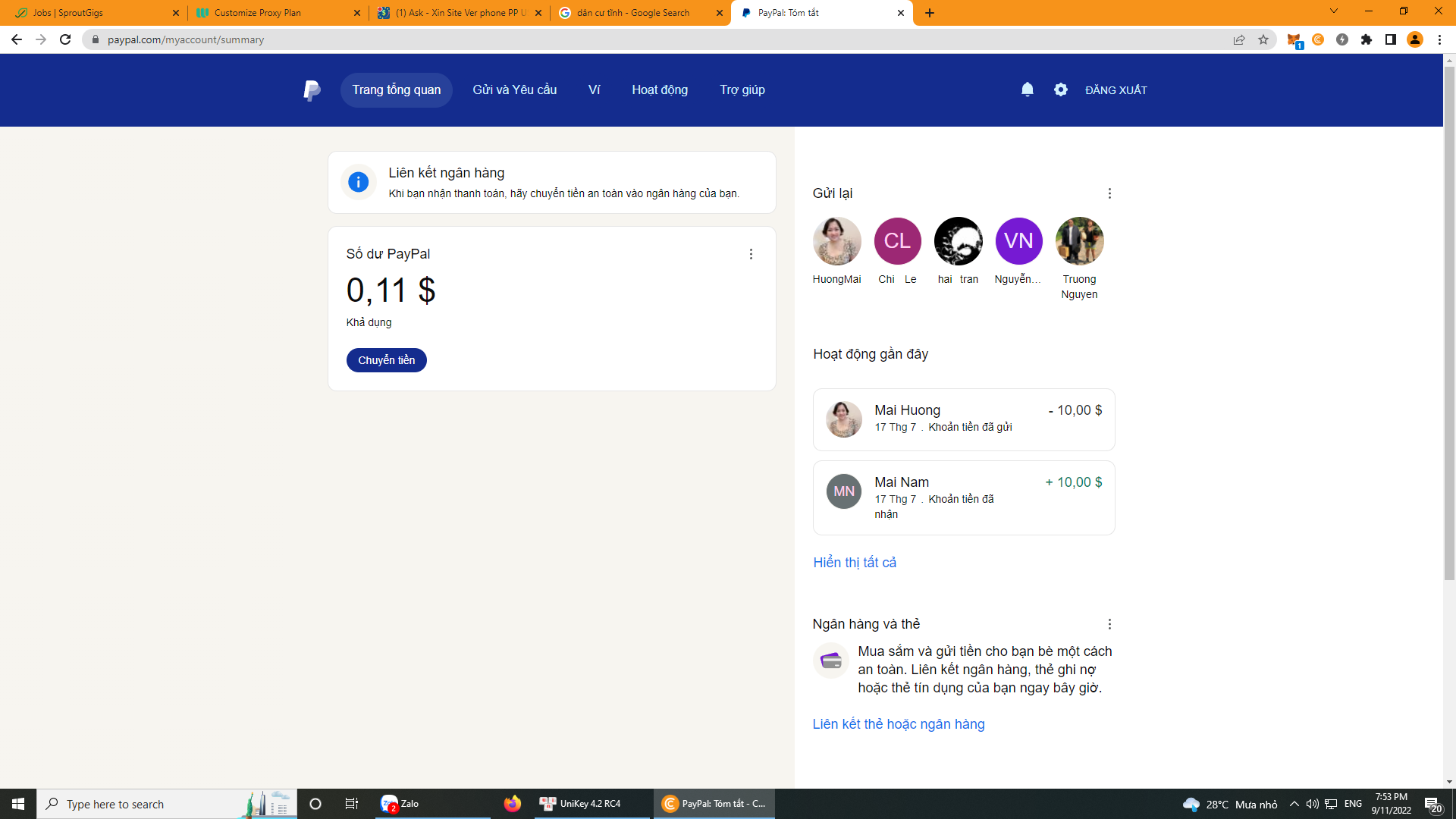
Task: Click the Hiển thị tất cả link
Action: (x=855, y=562)
